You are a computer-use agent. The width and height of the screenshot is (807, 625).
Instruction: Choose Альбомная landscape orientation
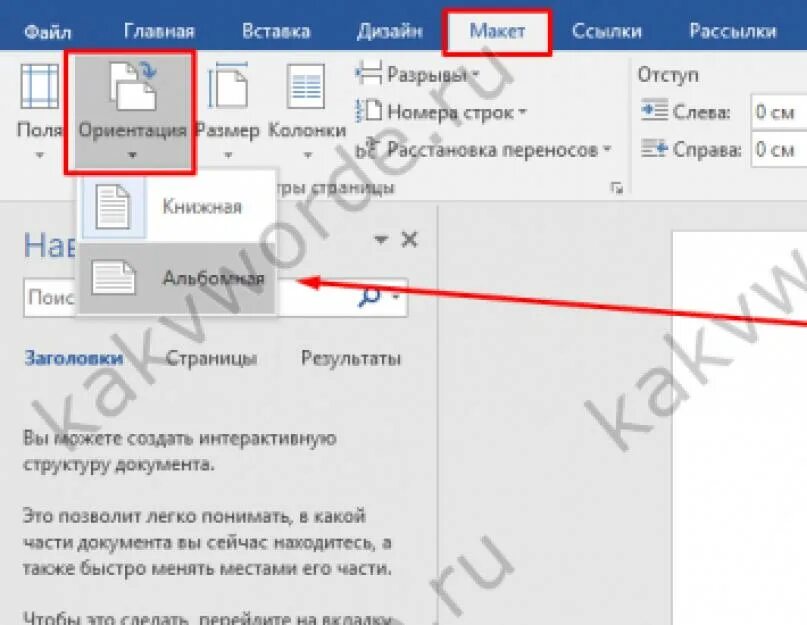pos(178,278)
